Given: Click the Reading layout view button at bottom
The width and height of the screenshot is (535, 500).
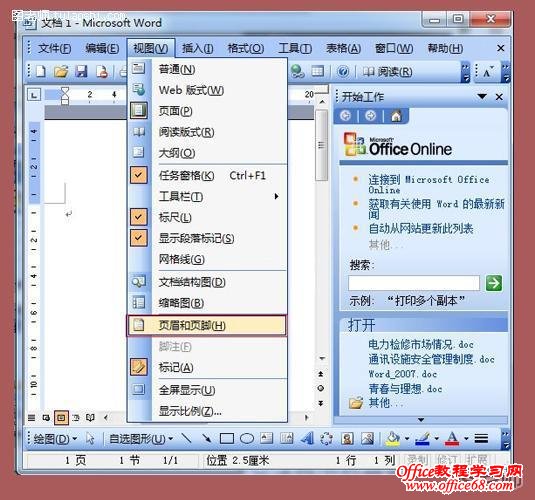Looking at the screenshot, I should 90,417.
